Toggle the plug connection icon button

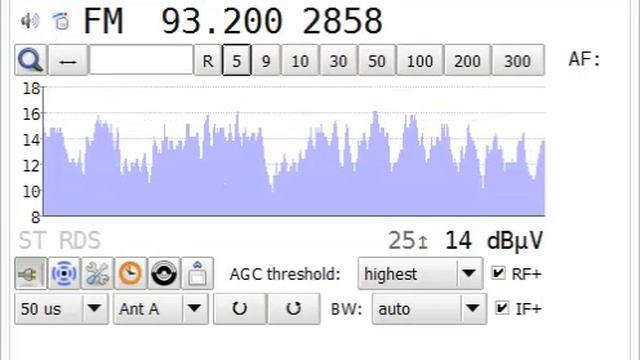pos(31,273)
